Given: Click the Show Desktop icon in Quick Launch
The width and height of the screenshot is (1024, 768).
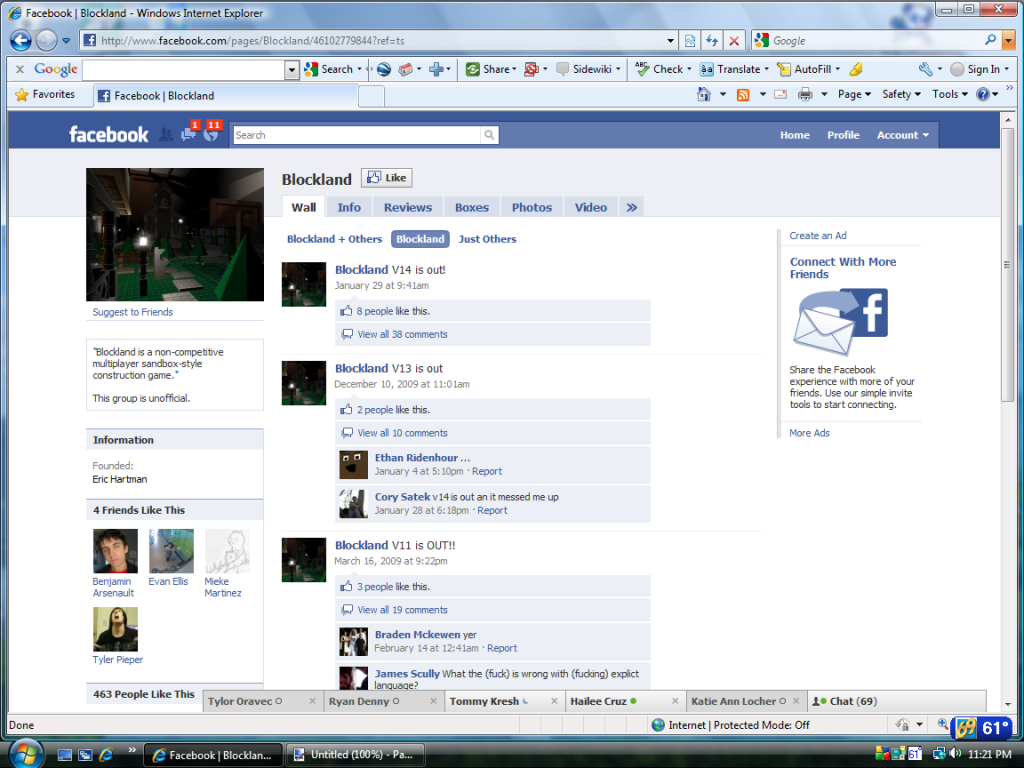Looking at the screenshot, I should [x=65, y=755].
